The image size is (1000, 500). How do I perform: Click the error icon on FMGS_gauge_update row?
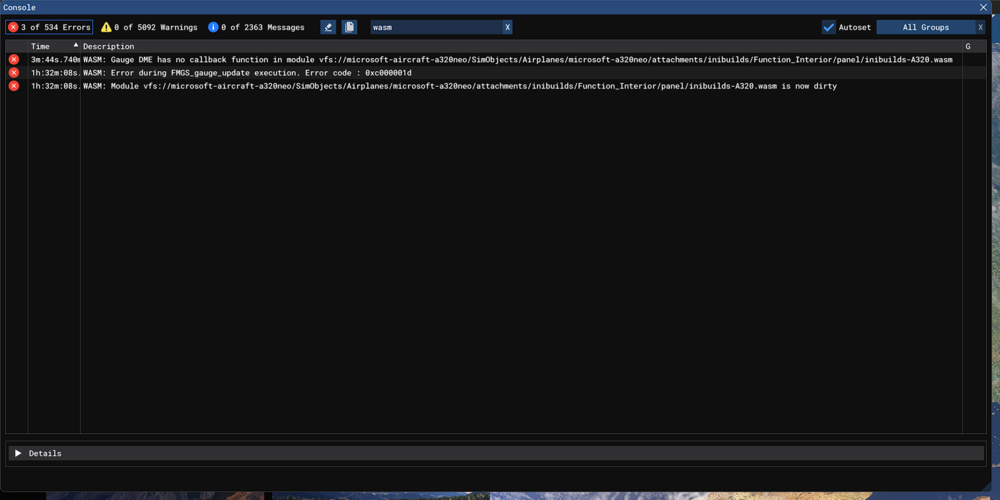13,73
